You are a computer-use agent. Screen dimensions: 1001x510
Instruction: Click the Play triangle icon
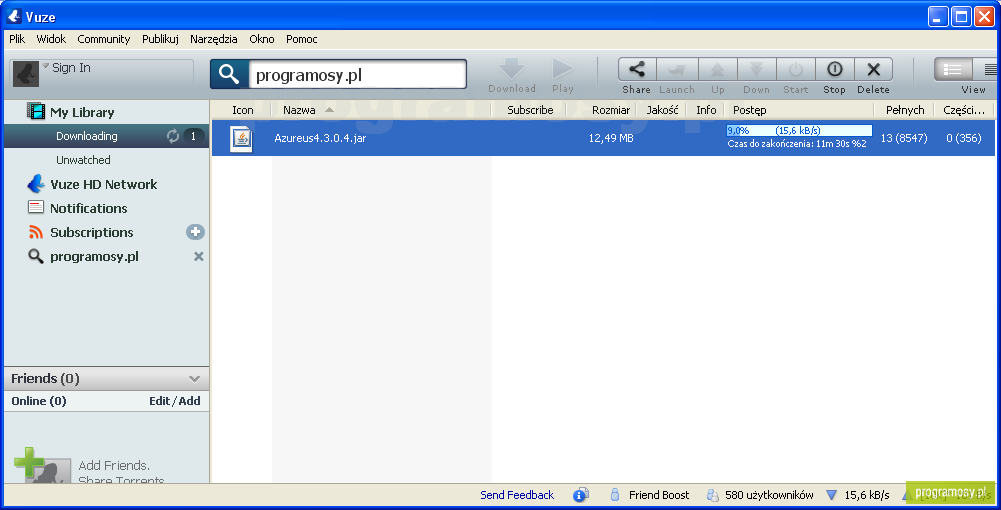point(562,69)
